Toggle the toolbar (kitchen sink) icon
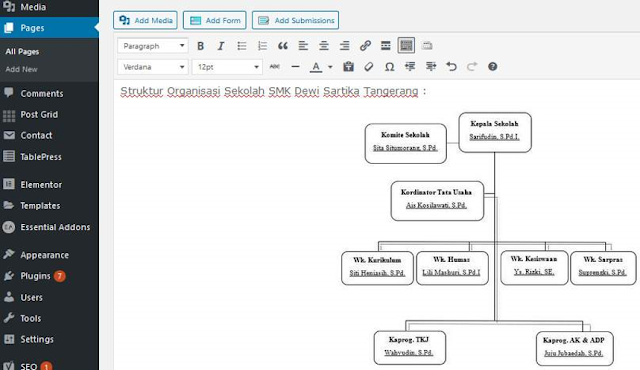 406,46
